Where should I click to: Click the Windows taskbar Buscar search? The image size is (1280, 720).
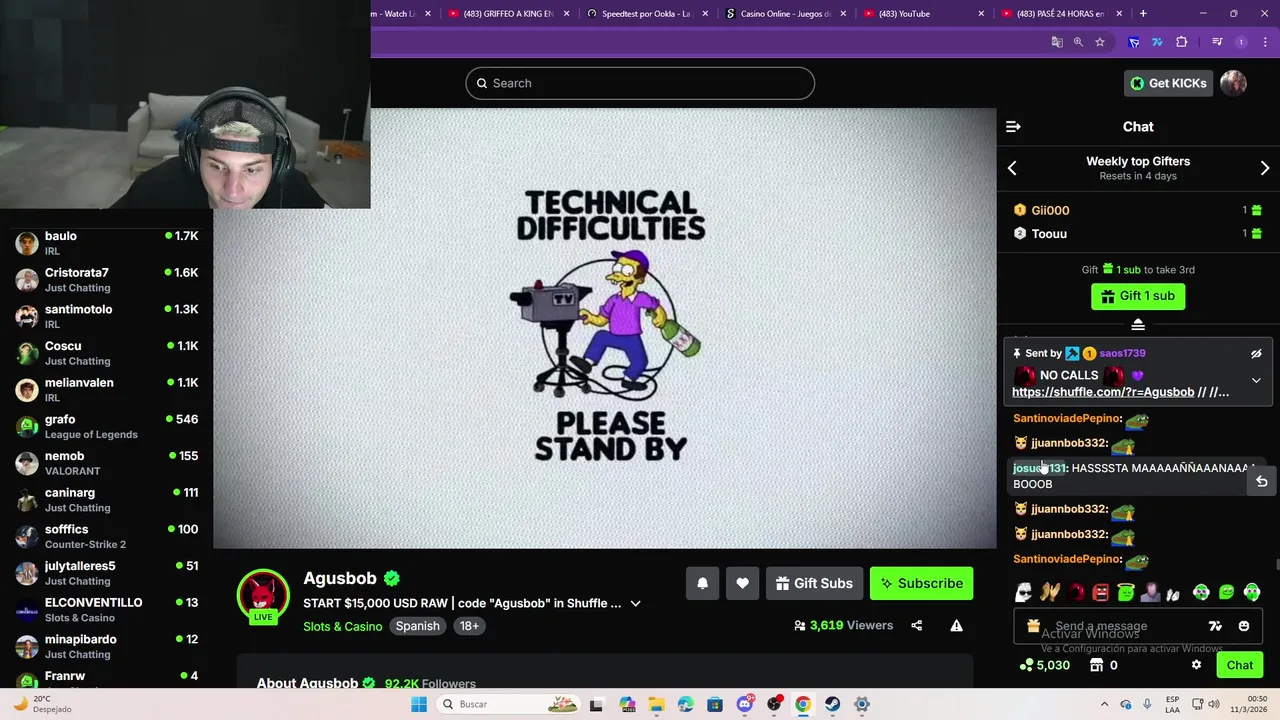[510, 704]
